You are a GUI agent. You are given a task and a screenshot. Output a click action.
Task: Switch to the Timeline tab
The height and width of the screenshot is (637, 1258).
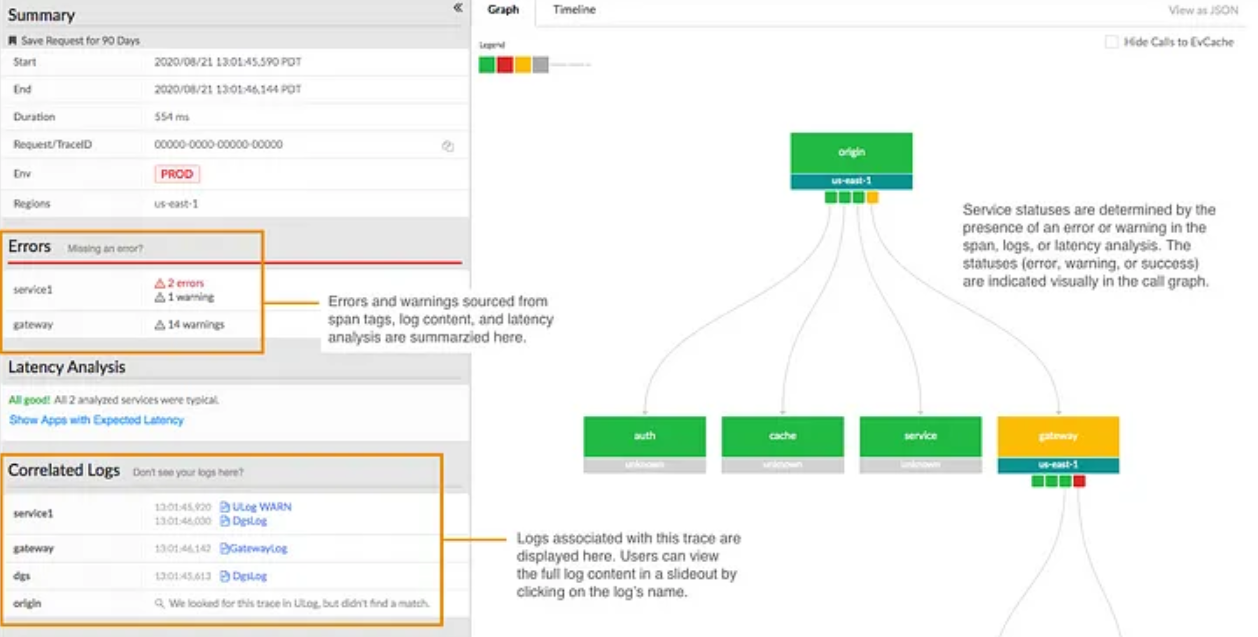(574, 10)
